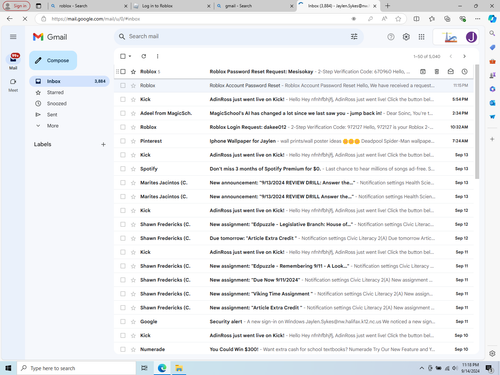Check the Pinterest email checkbox
This screenshot has height=375, width=500.
(123, 141)
